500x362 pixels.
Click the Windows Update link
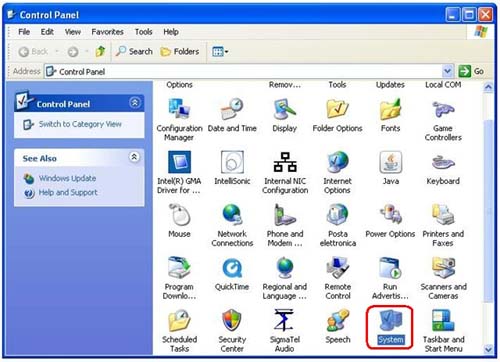click(67, 178)
